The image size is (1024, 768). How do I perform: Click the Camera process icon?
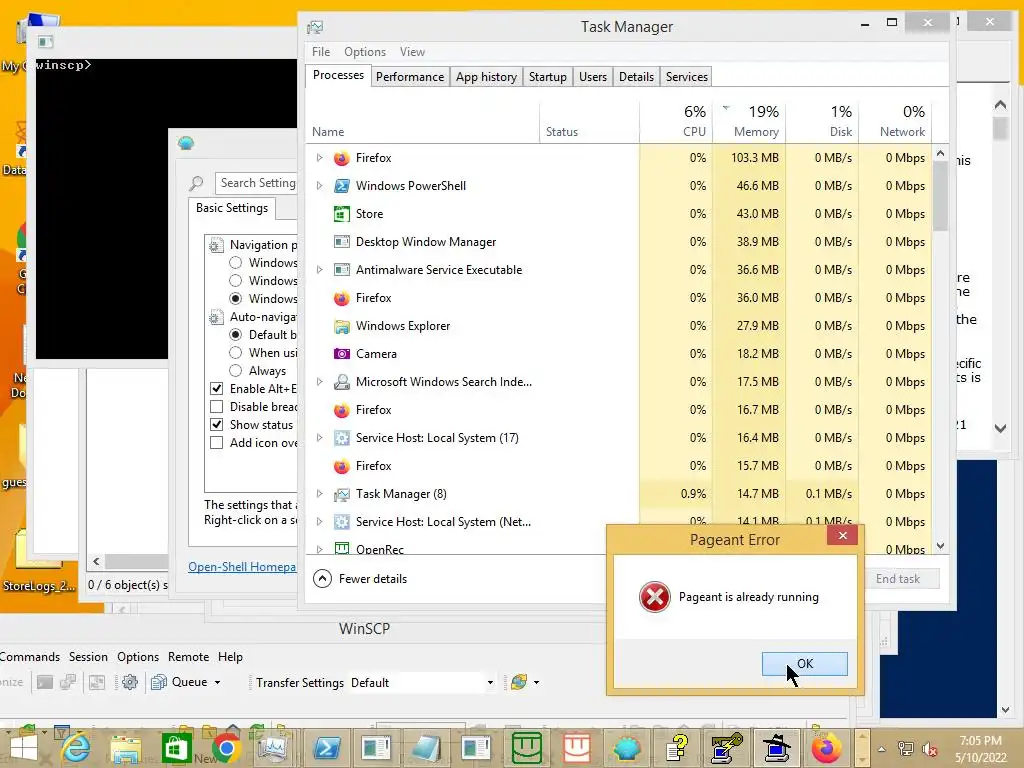342,353
